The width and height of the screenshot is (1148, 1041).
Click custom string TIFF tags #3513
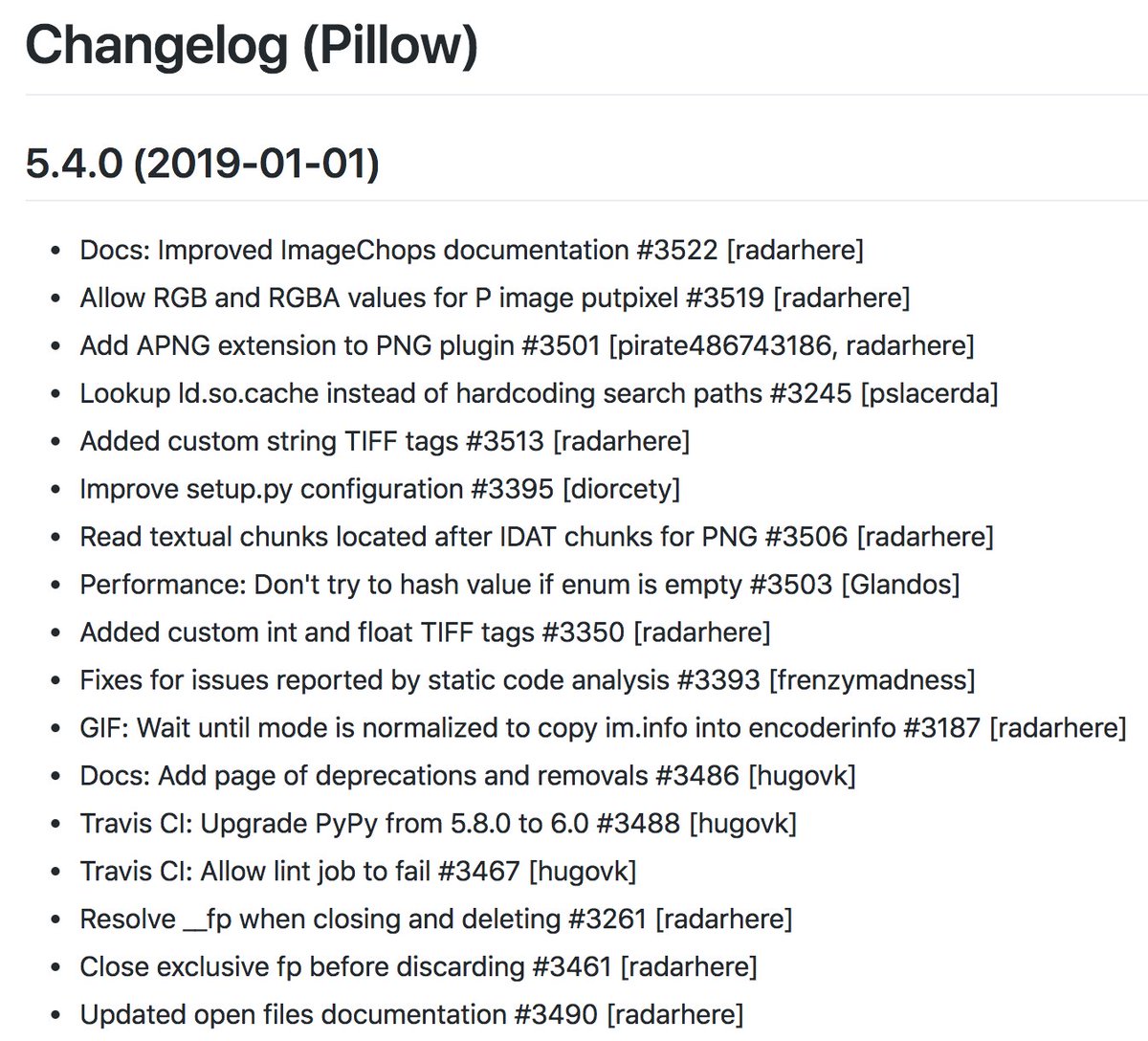(x=385, y=442)
